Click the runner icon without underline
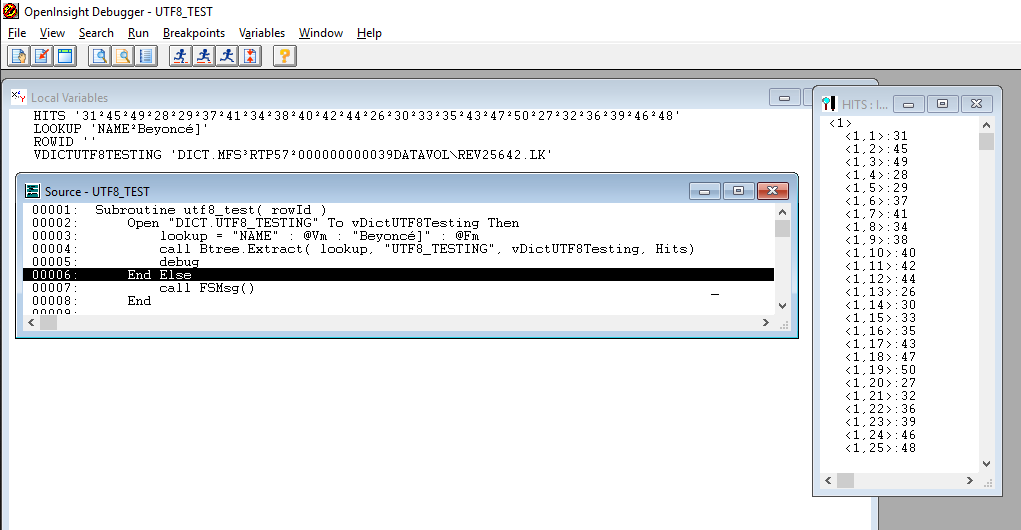Screen dimensions: 1021x530 (227, 56)
